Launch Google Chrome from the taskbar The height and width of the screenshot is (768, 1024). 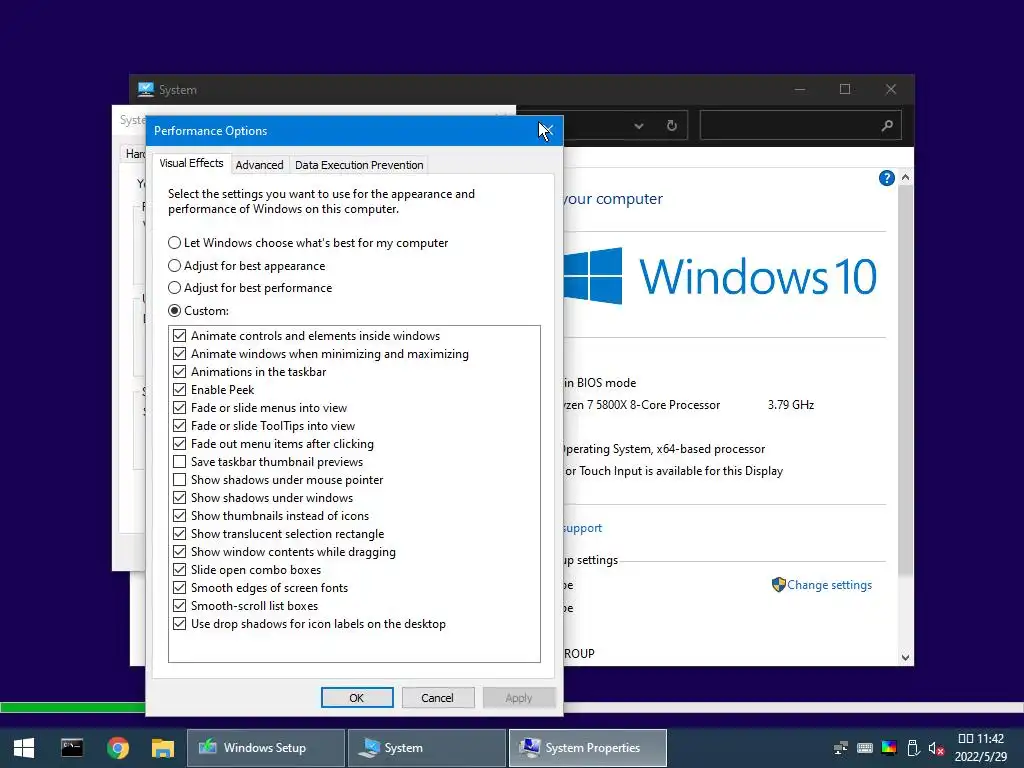click(118, 748)
